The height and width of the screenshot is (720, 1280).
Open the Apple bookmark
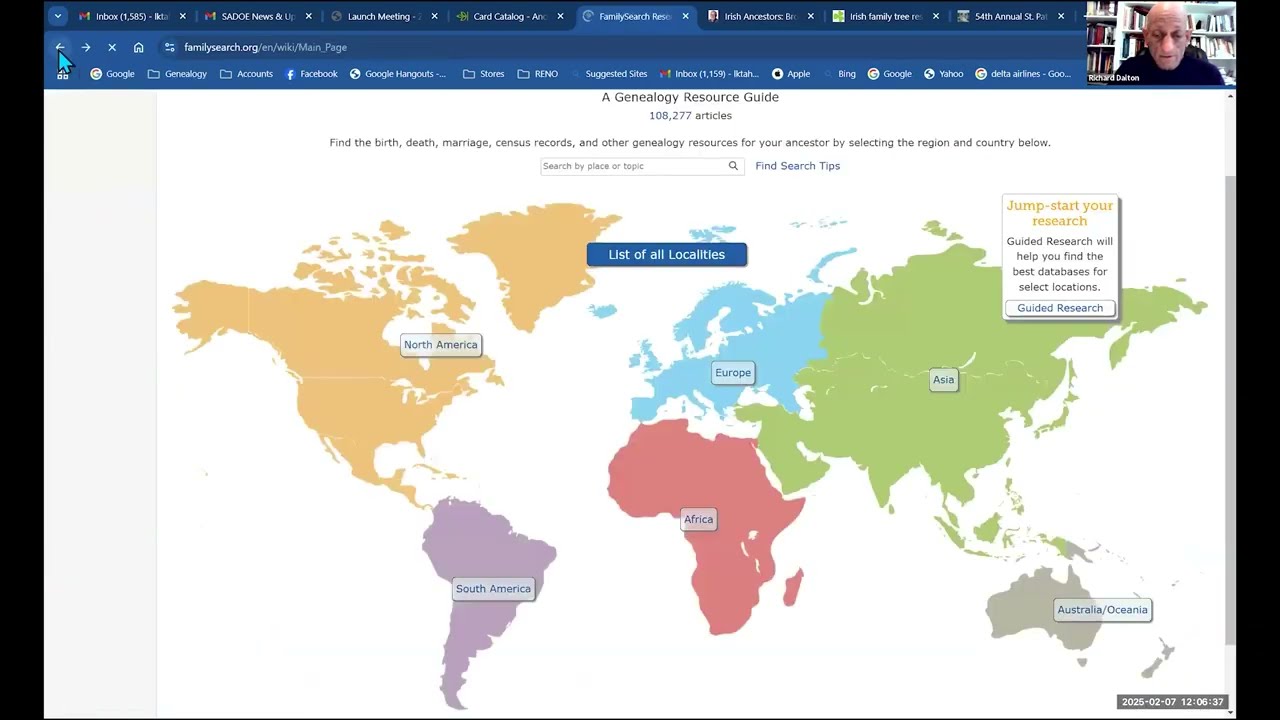[x=791, y=74]
